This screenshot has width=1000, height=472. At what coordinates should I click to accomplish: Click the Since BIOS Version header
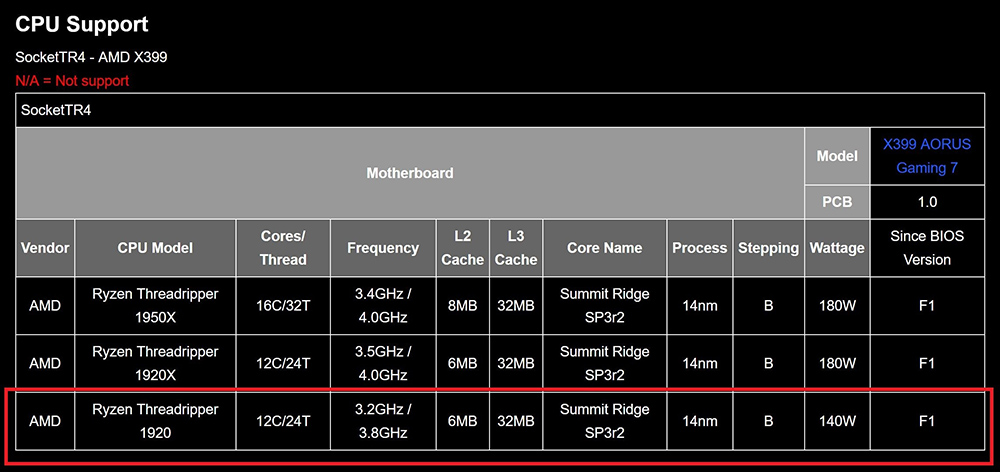click(927, 248)
